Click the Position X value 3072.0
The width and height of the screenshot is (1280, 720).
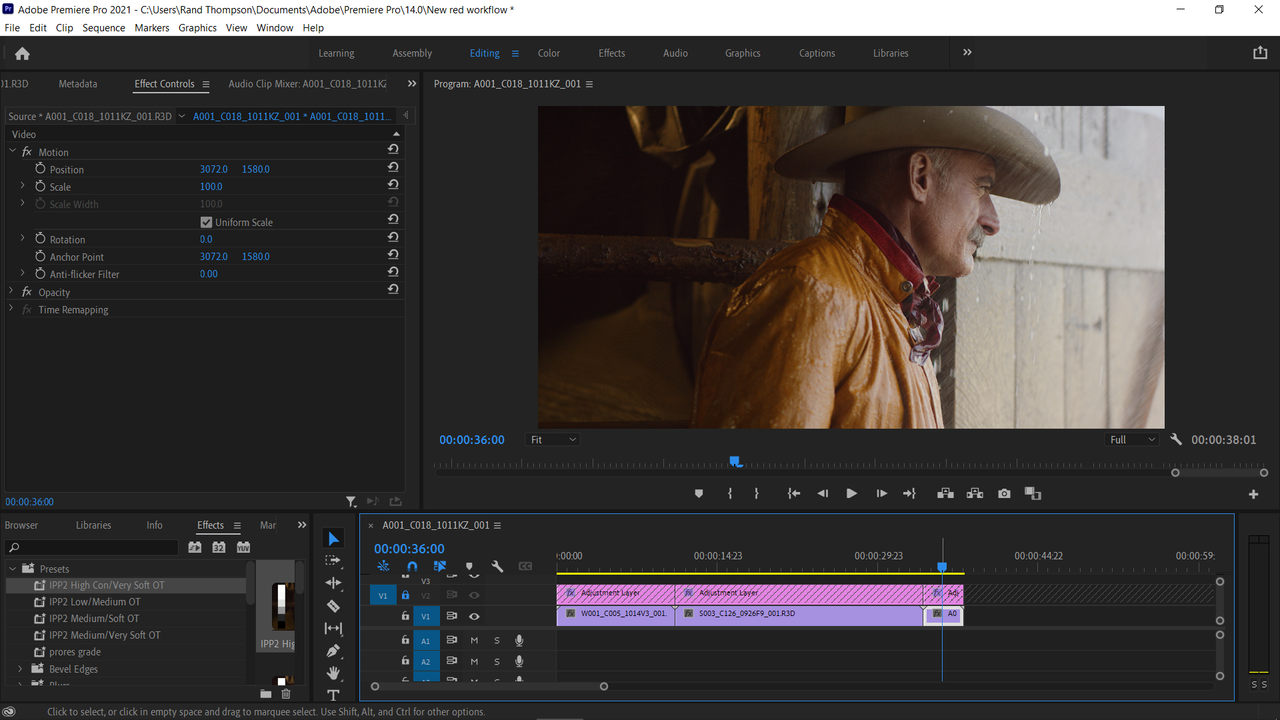[214, 169]
